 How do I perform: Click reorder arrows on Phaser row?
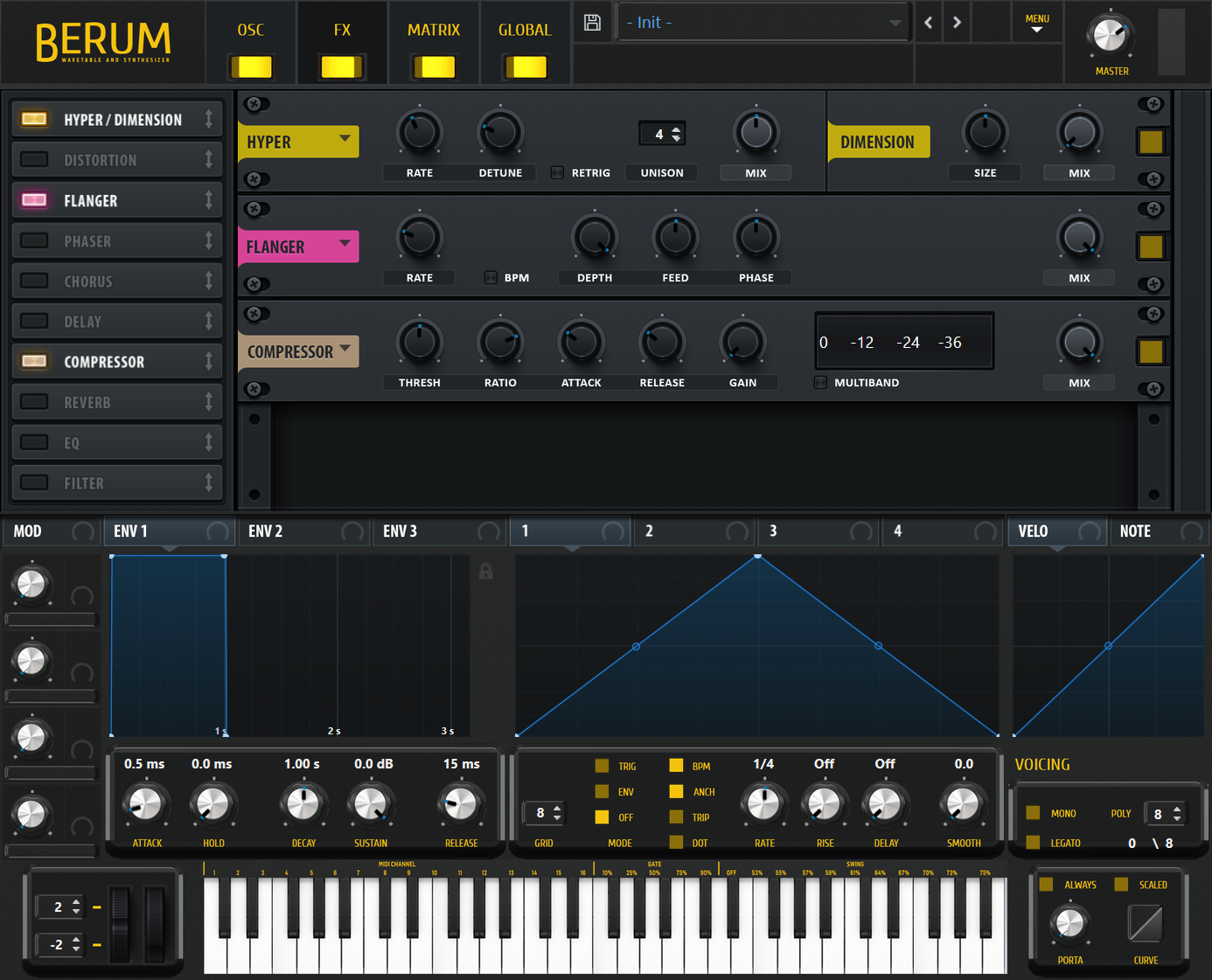click(208, 240)
